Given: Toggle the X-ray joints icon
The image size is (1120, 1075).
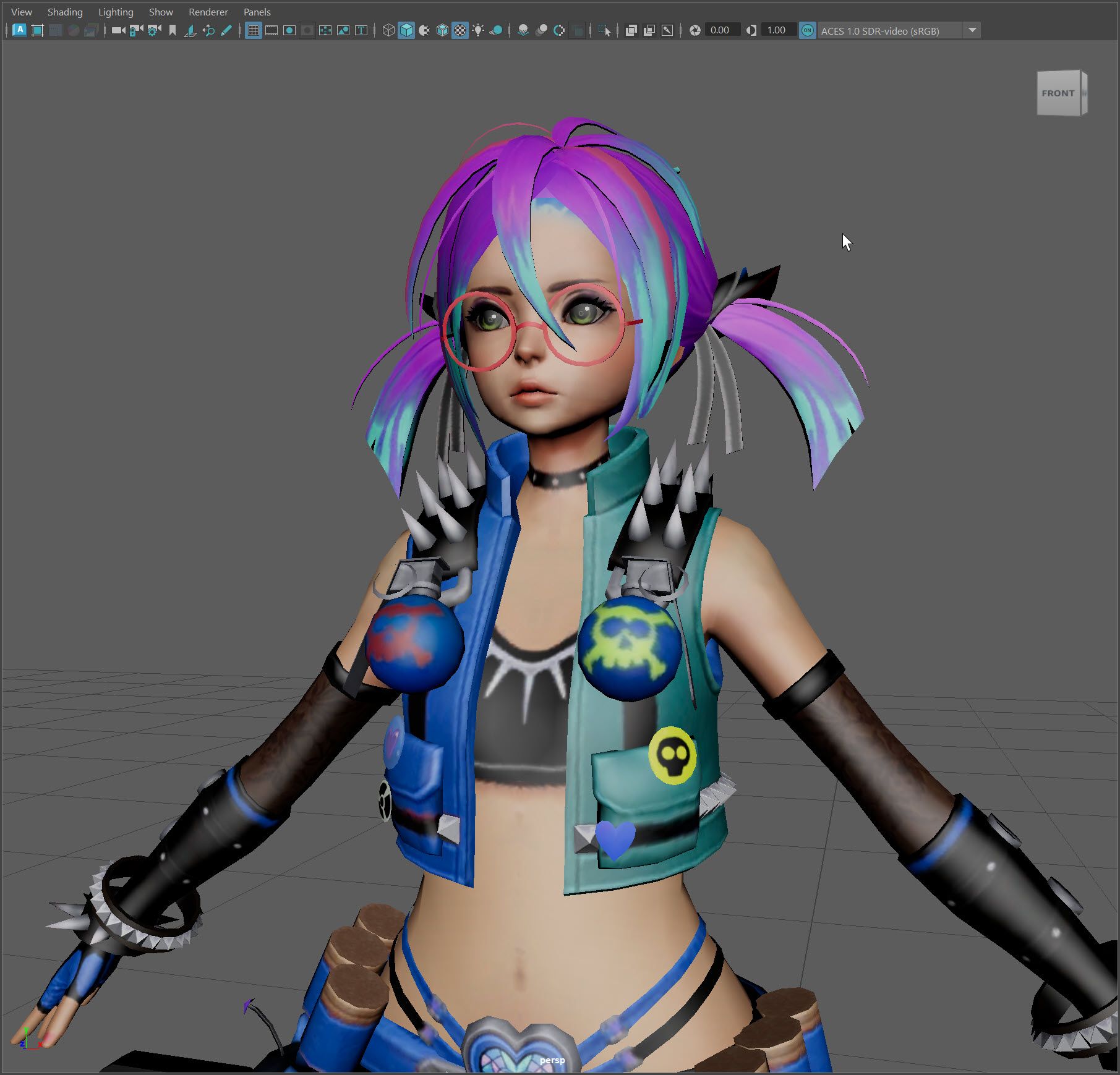Looking at the screenshot, I should [x=667, y=30].
